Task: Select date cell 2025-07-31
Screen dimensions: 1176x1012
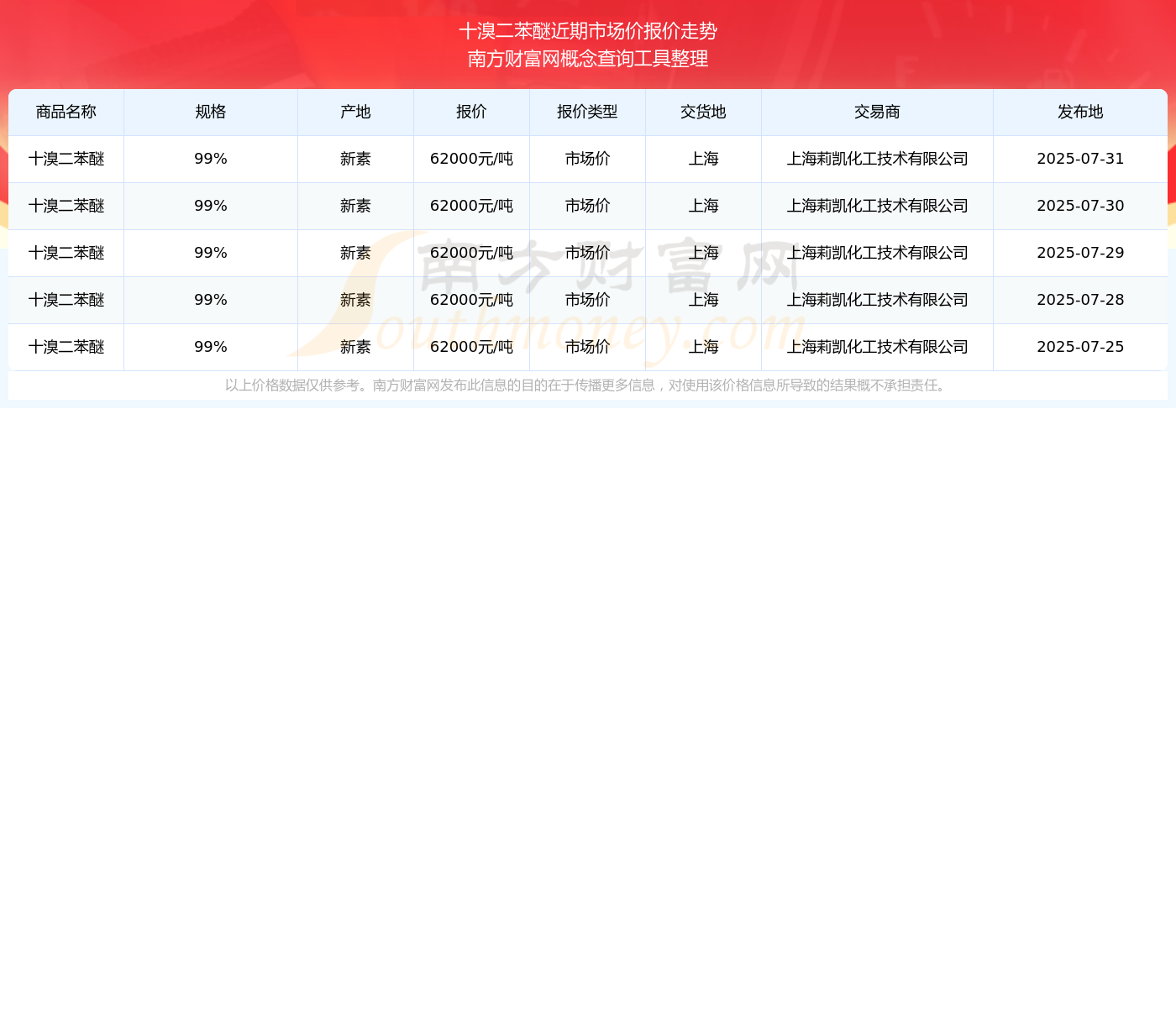Action: [x=1081, y=159]
